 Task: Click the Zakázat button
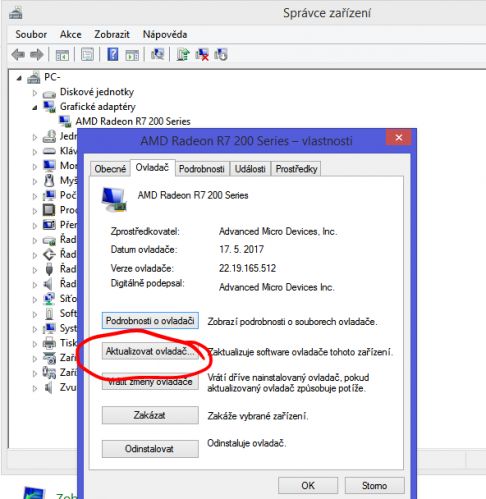point(150,415)
